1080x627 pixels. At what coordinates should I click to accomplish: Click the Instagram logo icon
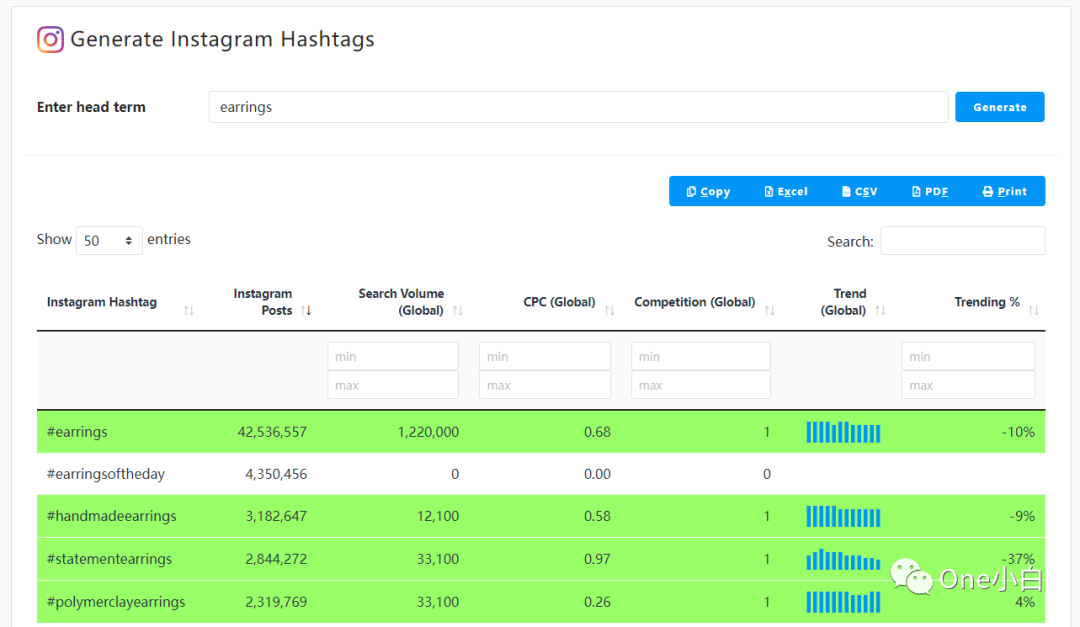click(x=50, y=39)
